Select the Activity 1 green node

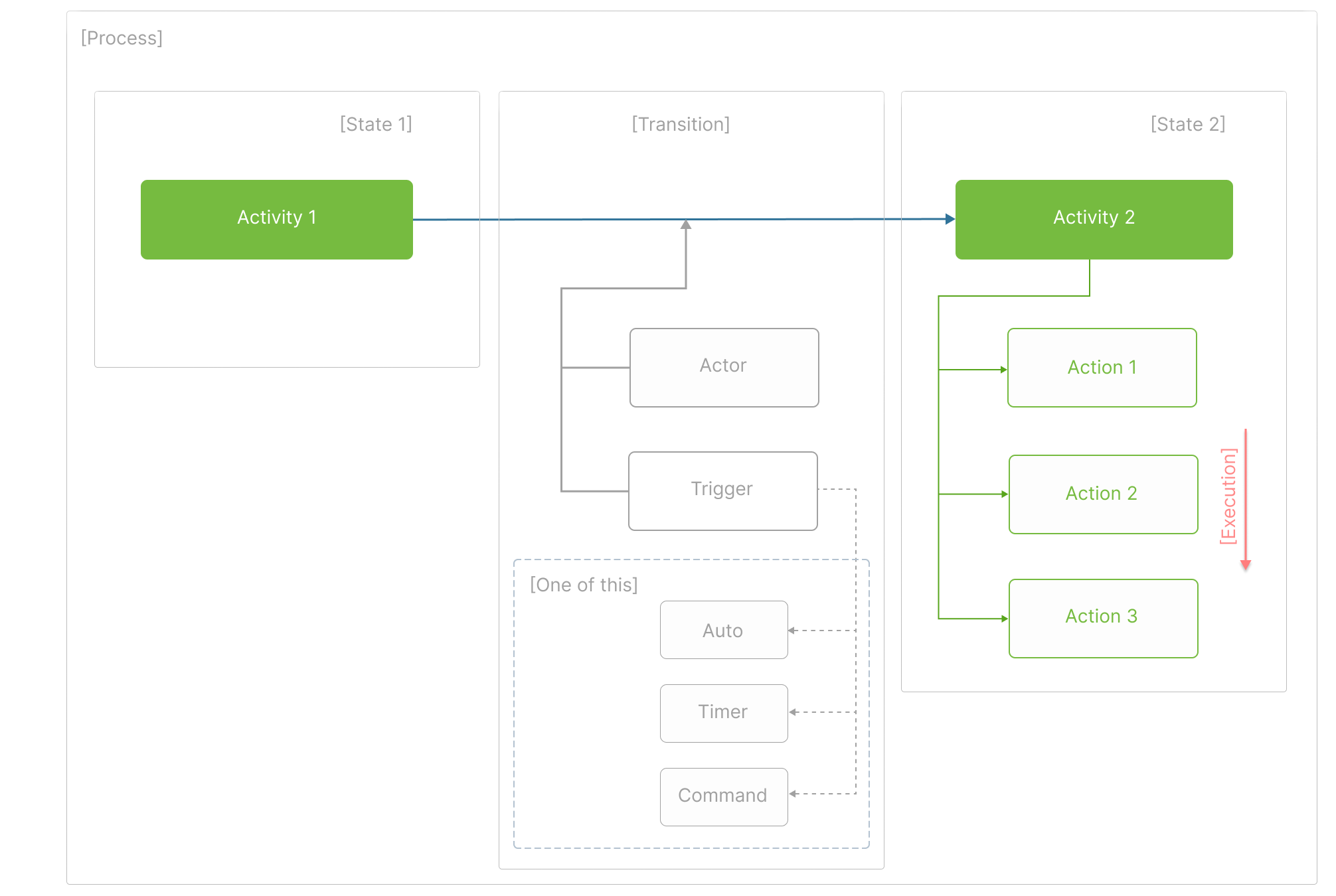point(277,219)
